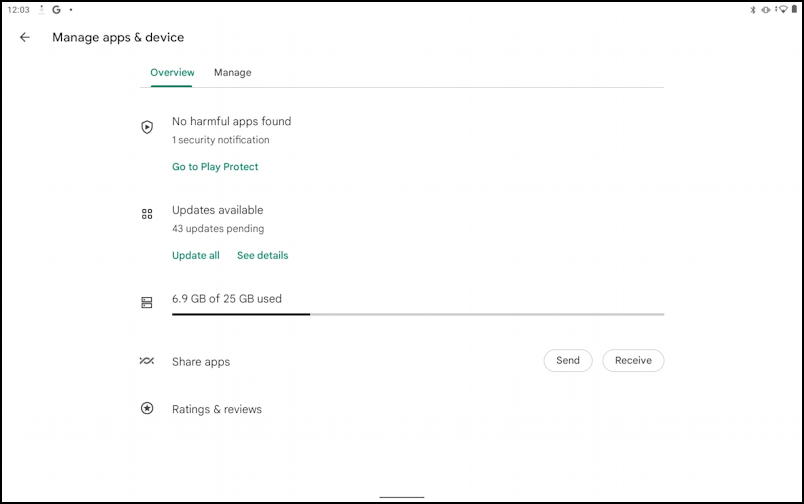The image size is (804, 504).
Task: Click the Google G icon in status bar
Action: 56,9
